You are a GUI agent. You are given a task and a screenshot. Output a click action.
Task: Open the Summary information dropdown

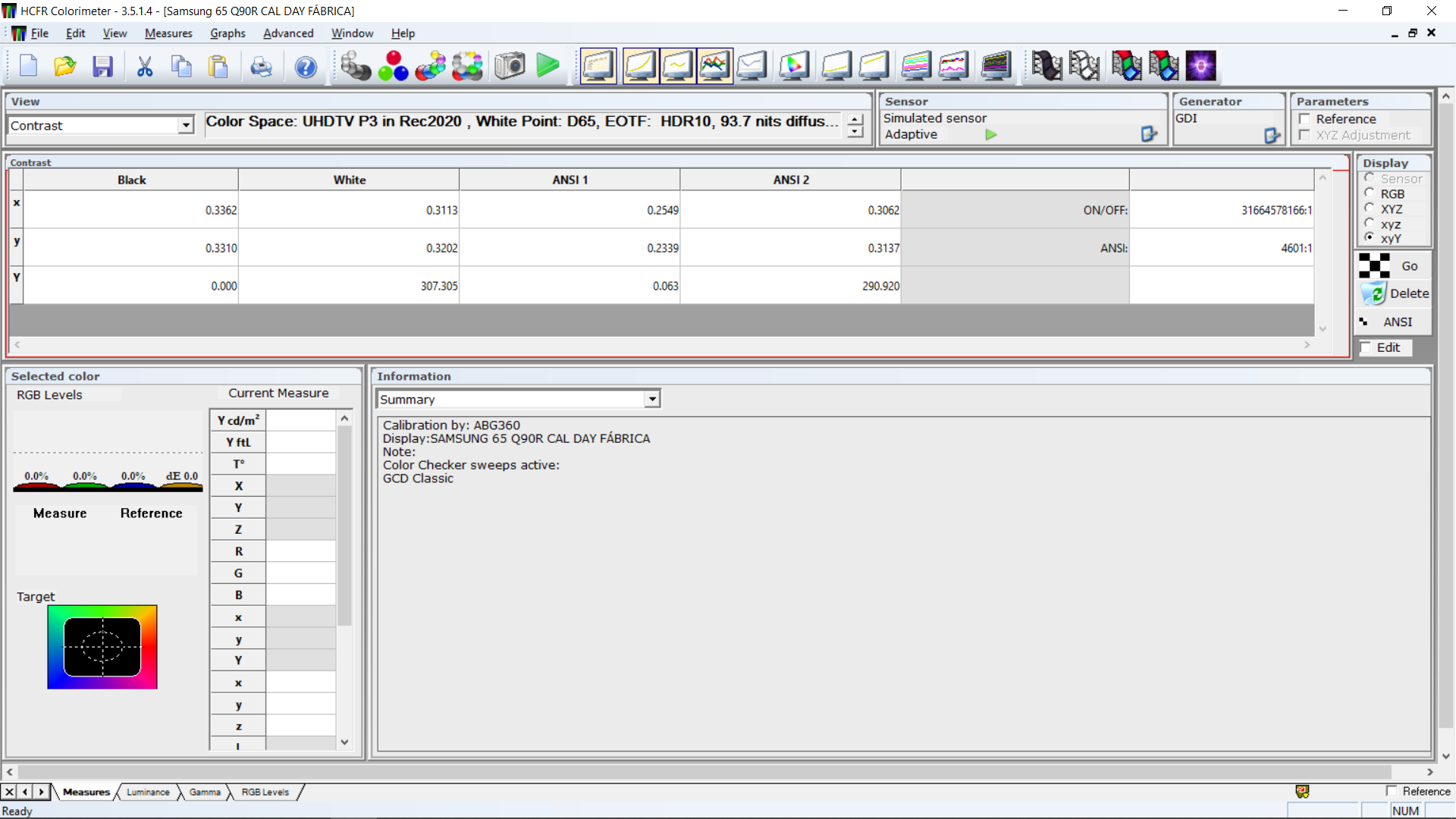point(651,400)
